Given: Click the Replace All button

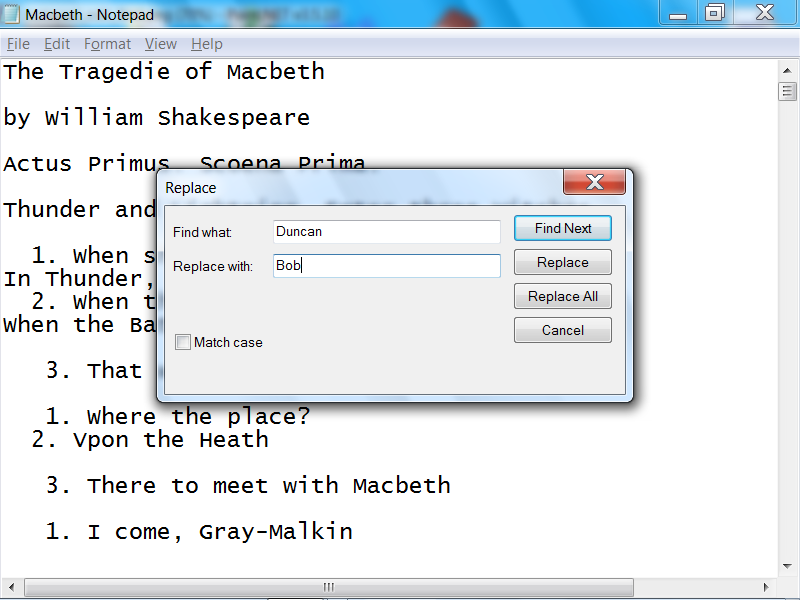Looking at the screenshot, I should [x=562, y=296].
